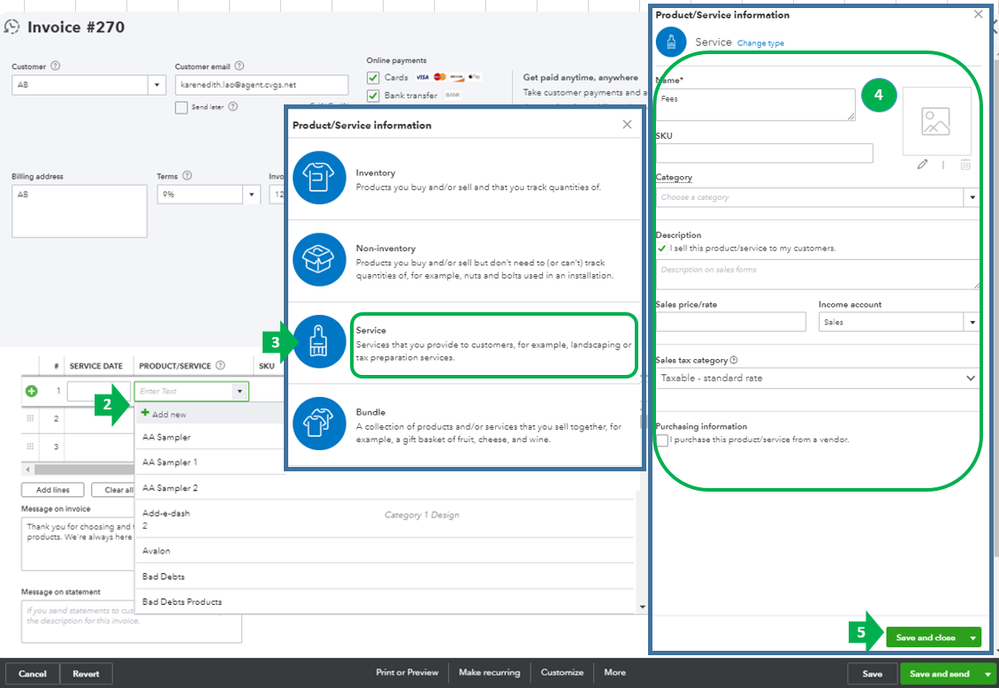
Task: Click the Description on sales forms field
Action: tap(818, 275)
